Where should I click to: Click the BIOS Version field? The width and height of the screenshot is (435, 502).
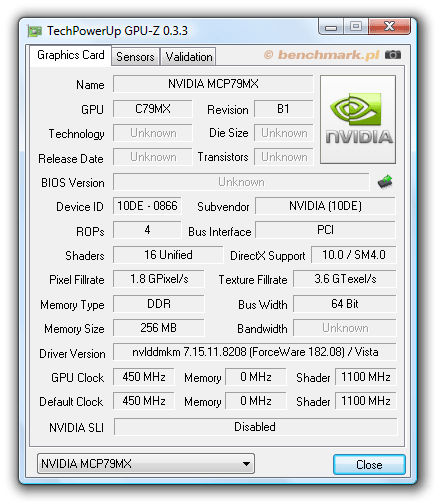click(241, 182)
